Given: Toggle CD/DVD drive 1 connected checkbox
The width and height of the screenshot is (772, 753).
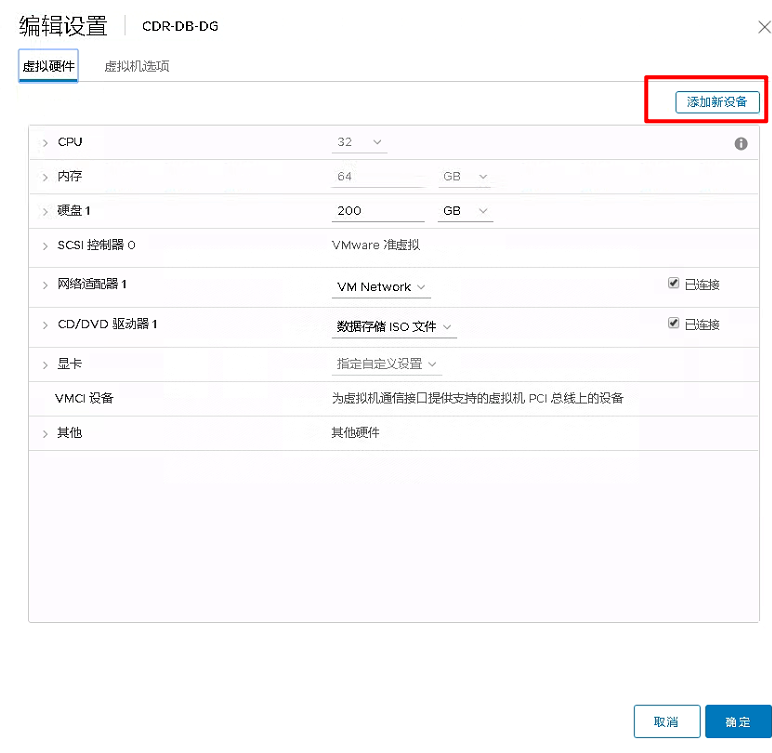Looking at the screenshot, I should pyautogui.click(x=674, y=324).
